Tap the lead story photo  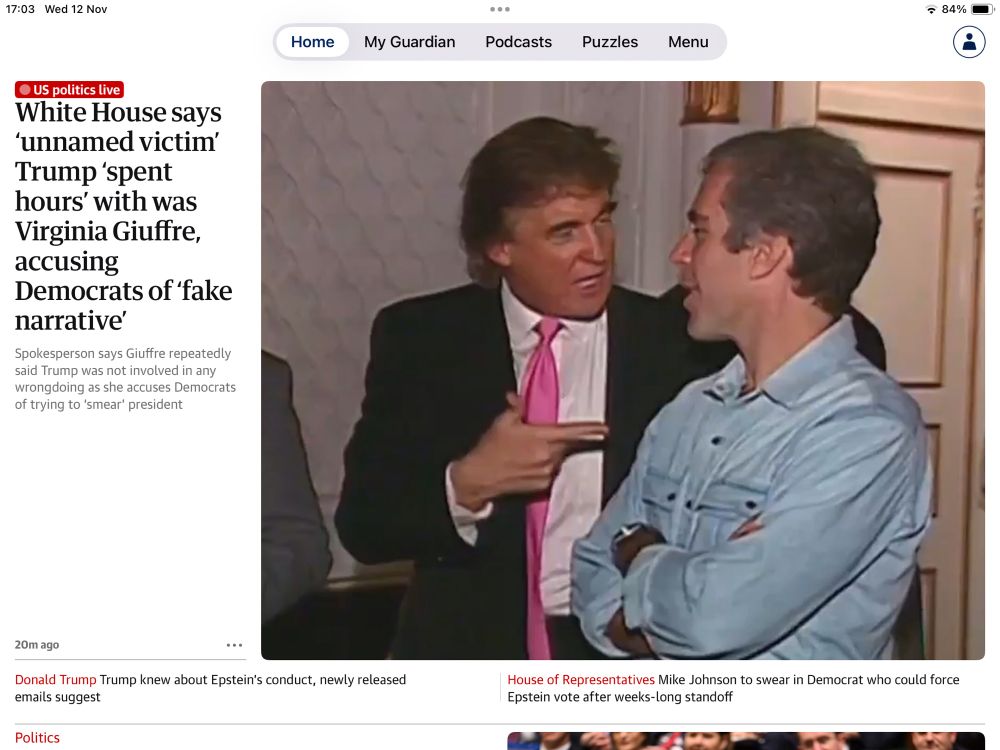(622, 371)
